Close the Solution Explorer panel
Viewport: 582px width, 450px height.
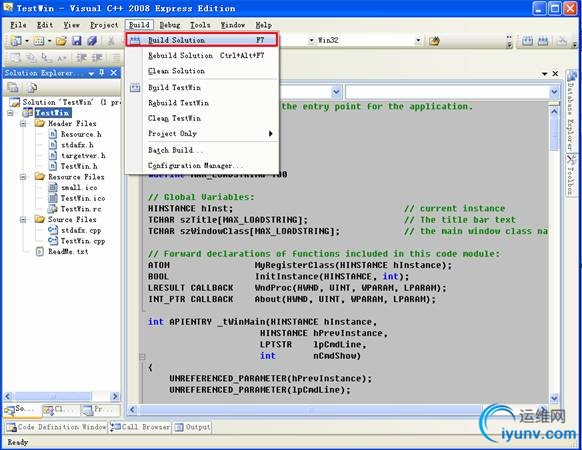(x=114, y=73)
